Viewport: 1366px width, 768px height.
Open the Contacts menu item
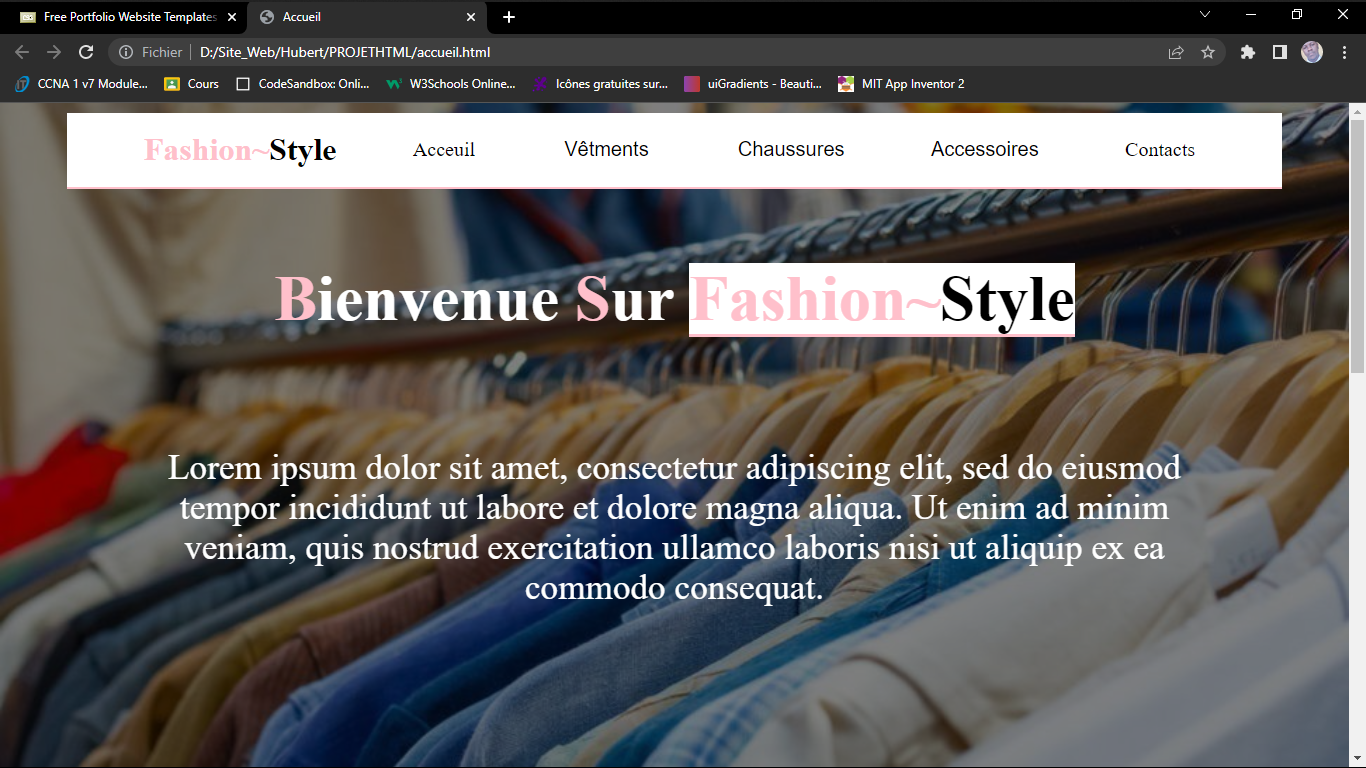pos(1160,150)
